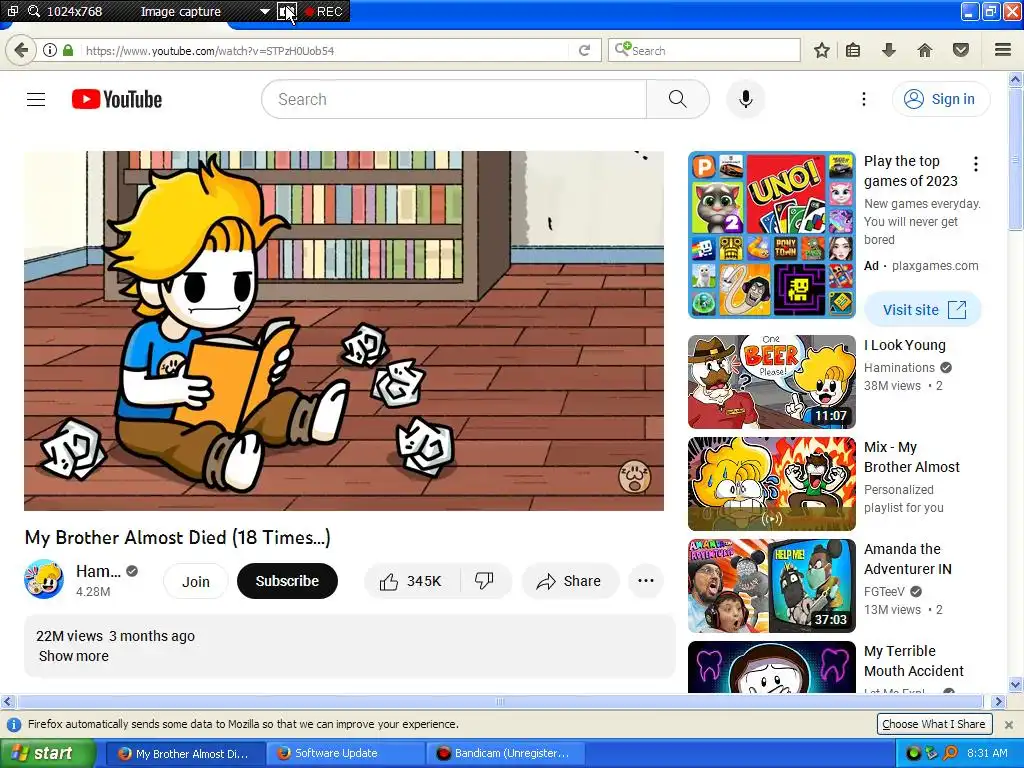
Task: Open the Windows start menu
Action: [x=47, y=753]
